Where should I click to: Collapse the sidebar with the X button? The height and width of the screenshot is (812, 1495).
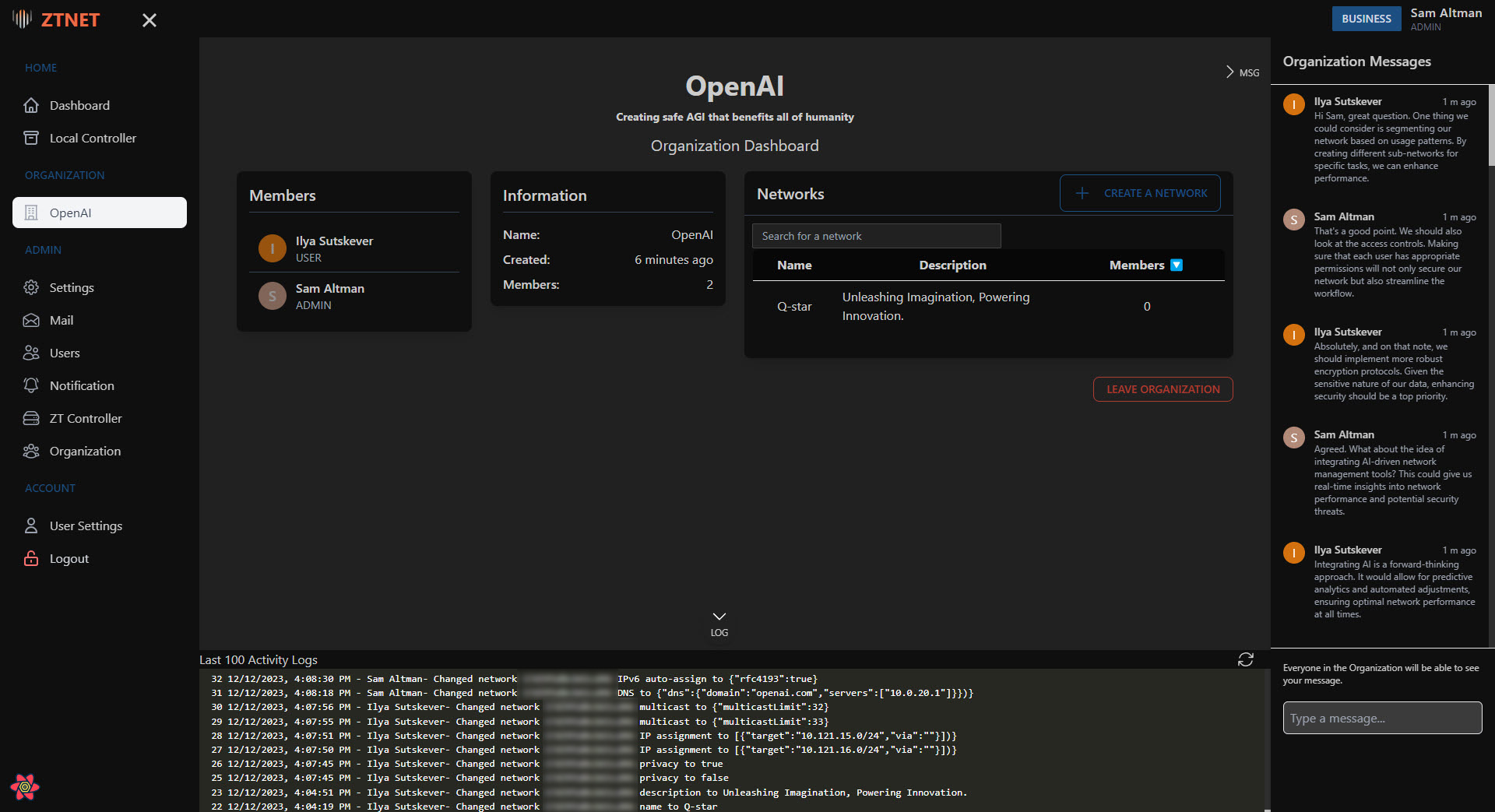tap(149, 19)
